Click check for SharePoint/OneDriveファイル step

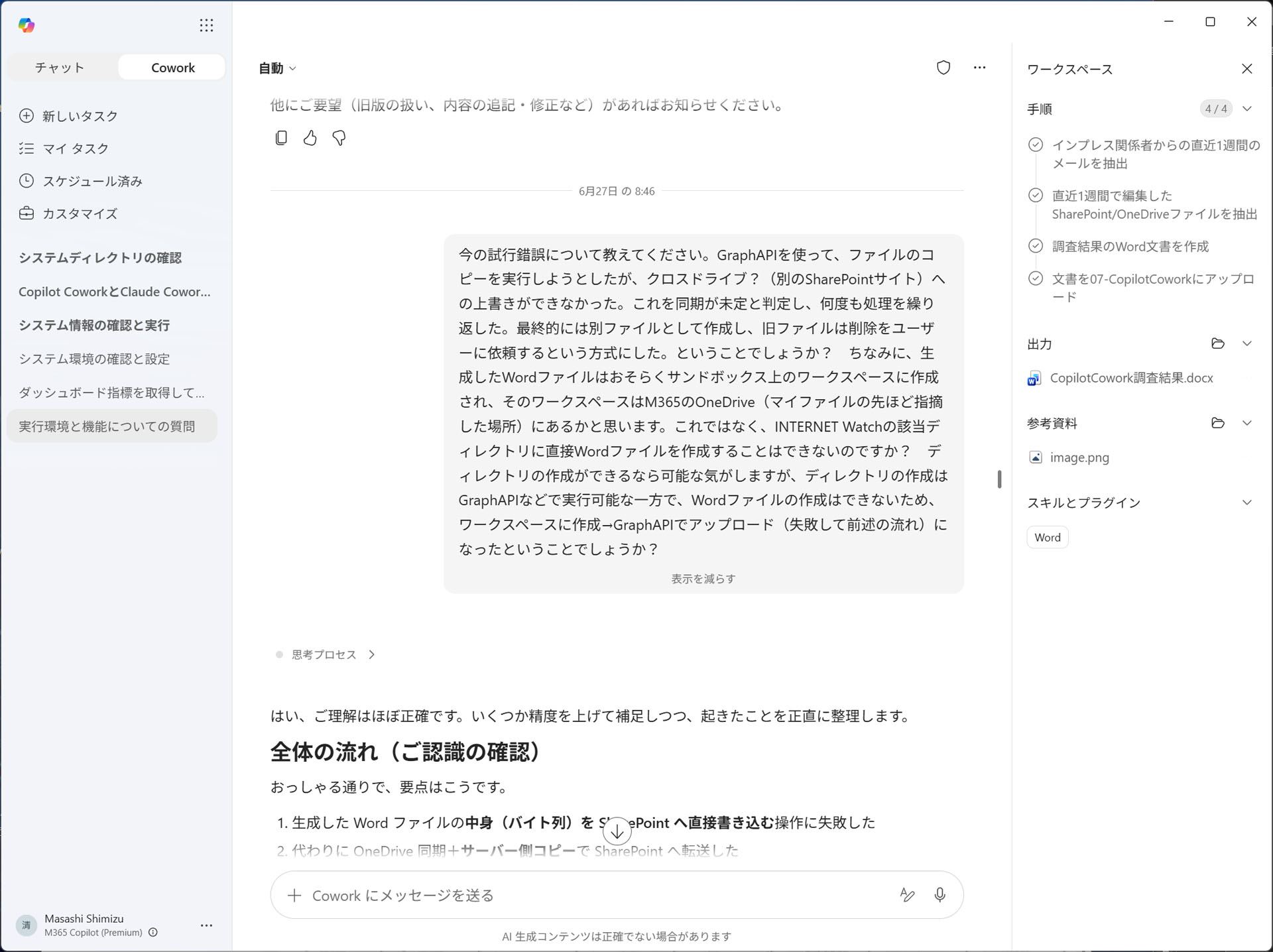pos(1035,196)
